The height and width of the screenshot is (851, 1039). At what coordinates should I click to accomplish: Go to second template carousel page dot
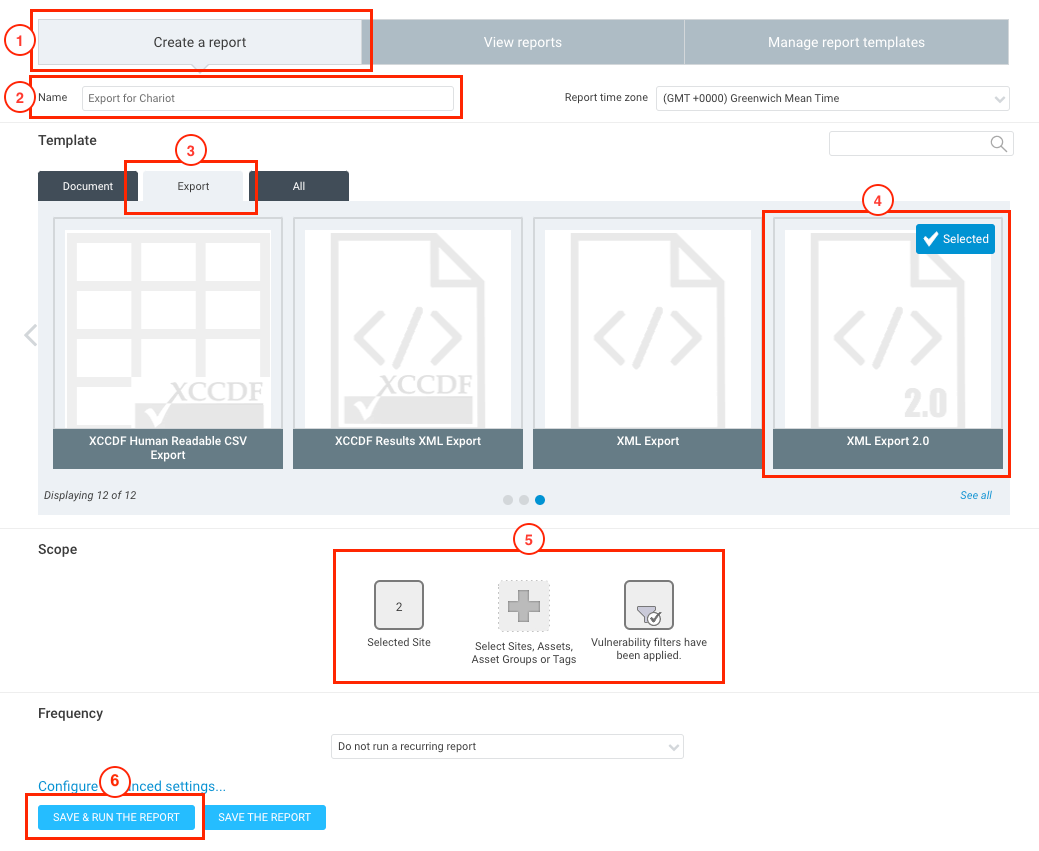tap(523, 500)
